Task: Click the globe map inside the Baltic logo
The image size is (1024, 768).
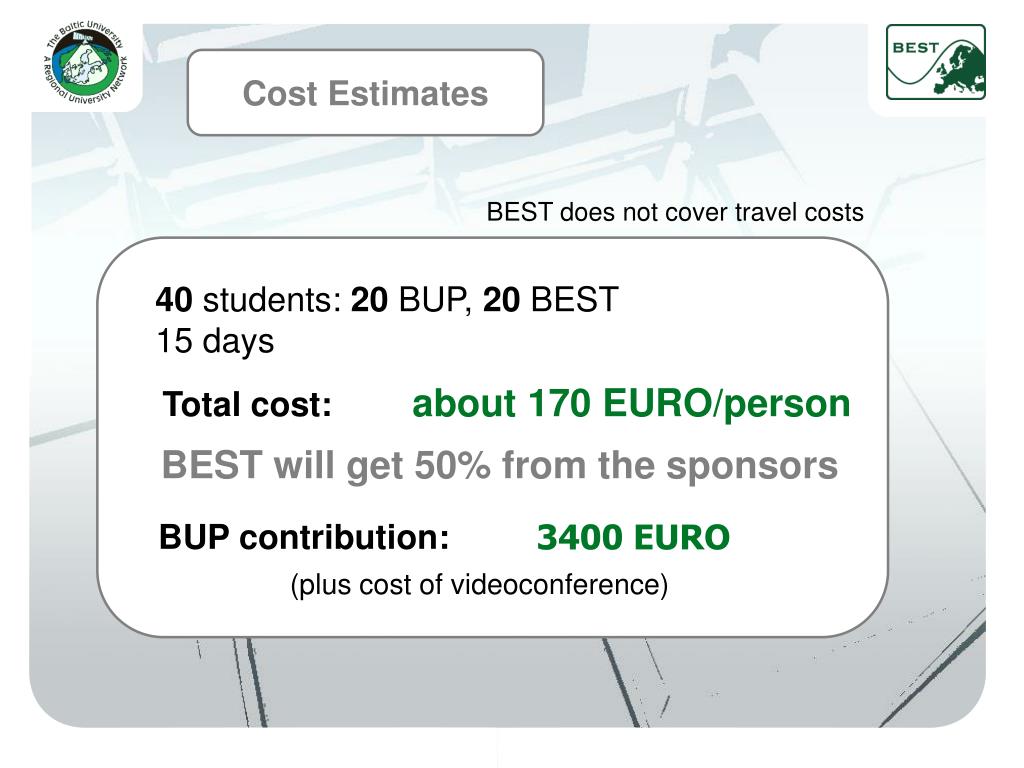Action: pyautogui.click(x=84, y=64)
